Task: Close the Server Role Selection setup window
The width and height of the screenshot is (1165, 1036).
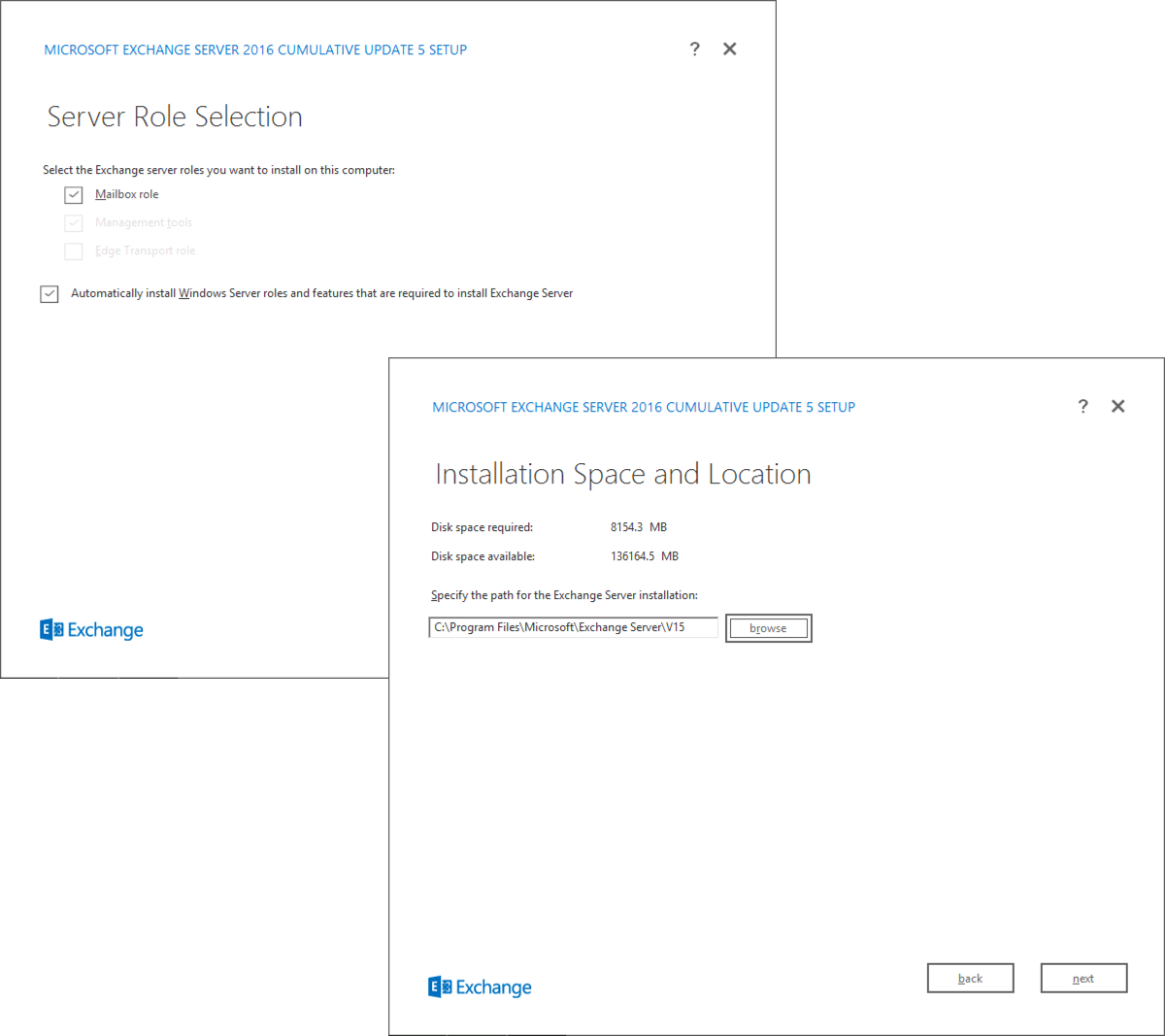Action: point(730,50)
